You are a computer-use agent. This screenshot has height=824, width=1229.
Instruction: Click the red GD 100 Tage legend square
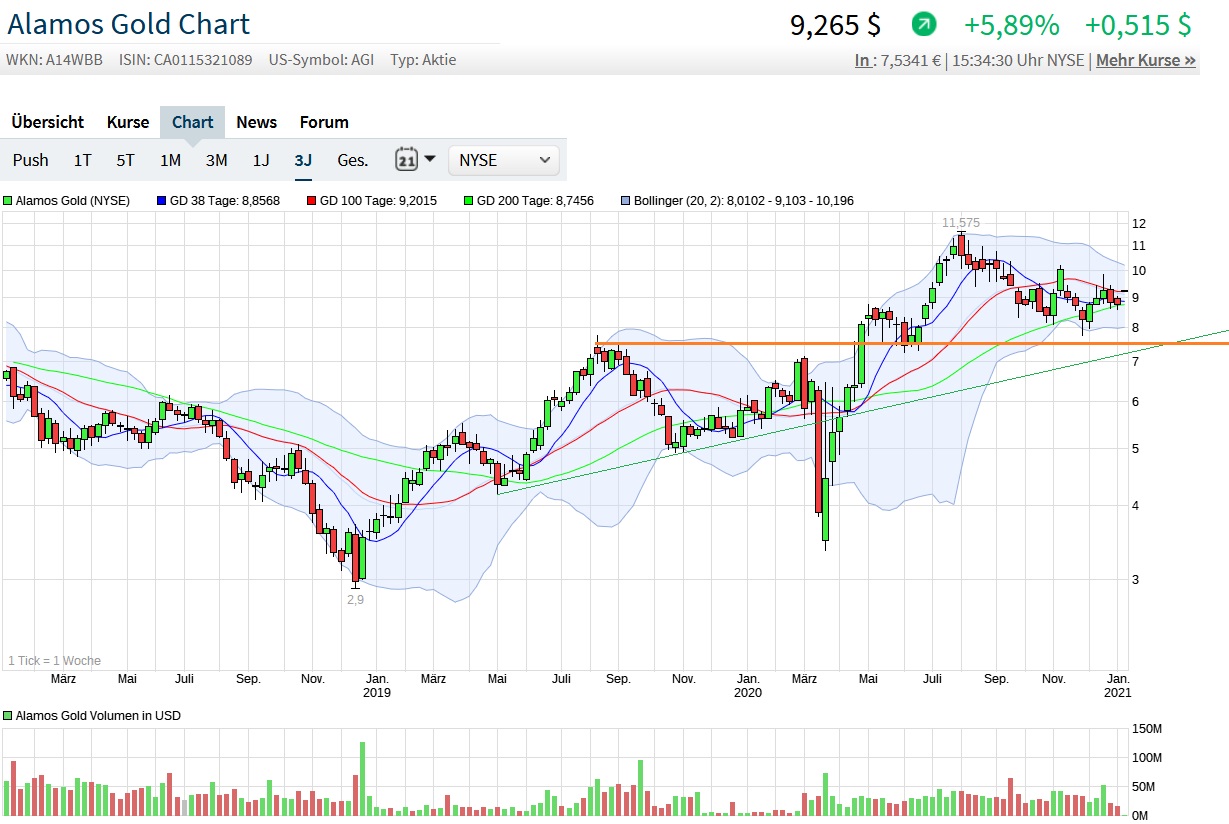pyautogui.click(x=311, y=201)
